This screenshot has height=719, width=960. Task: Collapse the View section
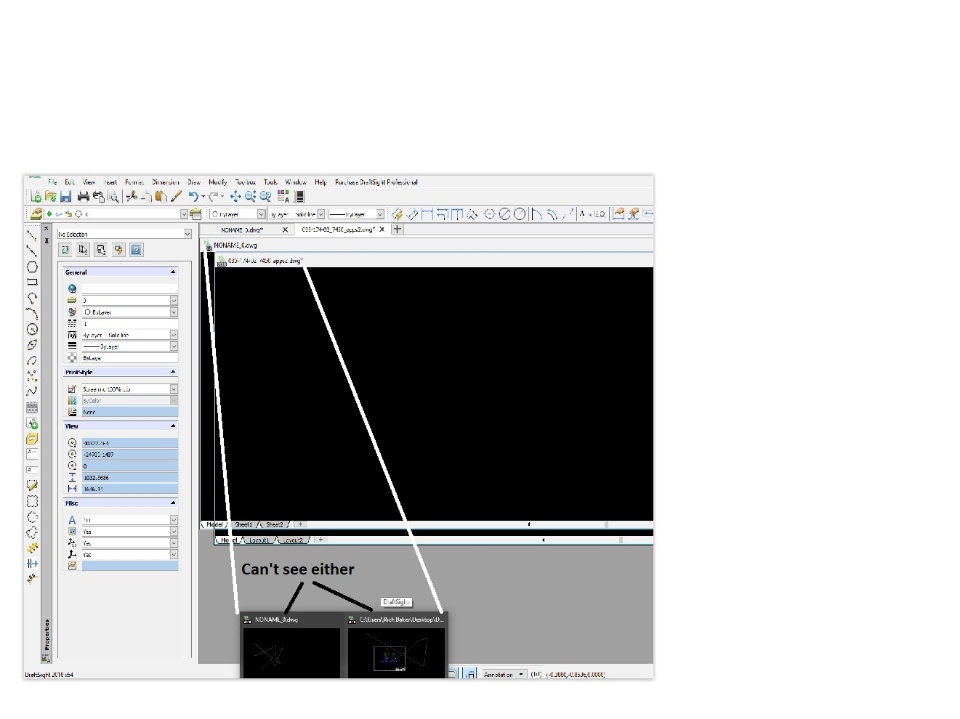[x=173, y=426]
